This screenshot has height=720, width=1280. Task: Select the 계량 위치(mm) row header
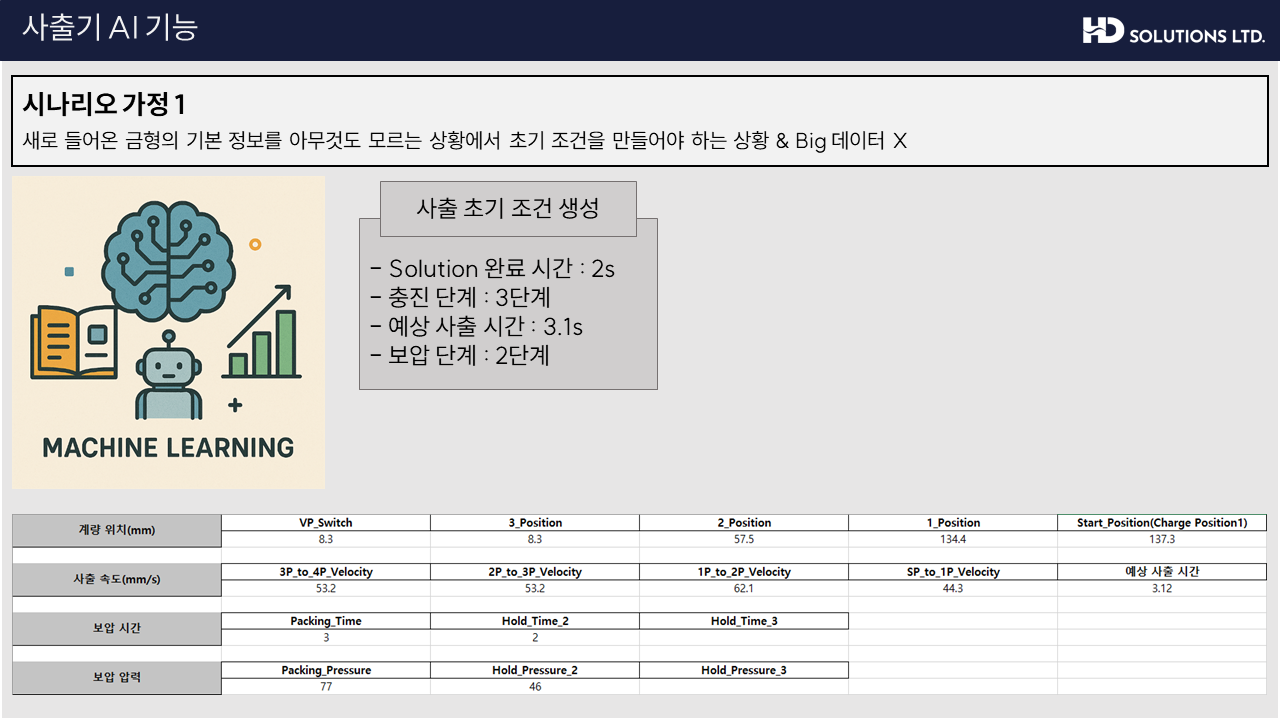click(117, 531)
